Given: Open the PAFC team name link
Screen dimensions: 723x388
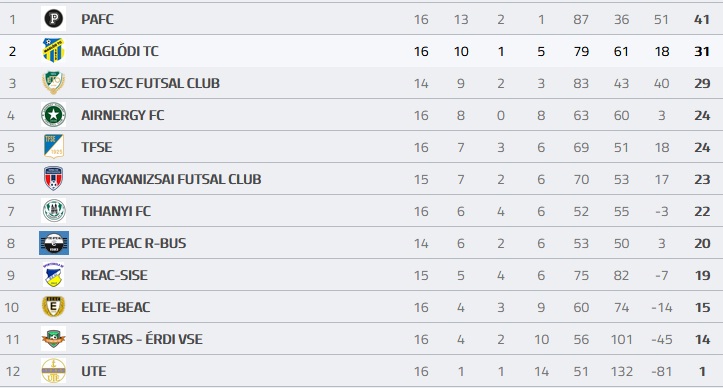Looking at the screenshot, I should coord(97,19).
